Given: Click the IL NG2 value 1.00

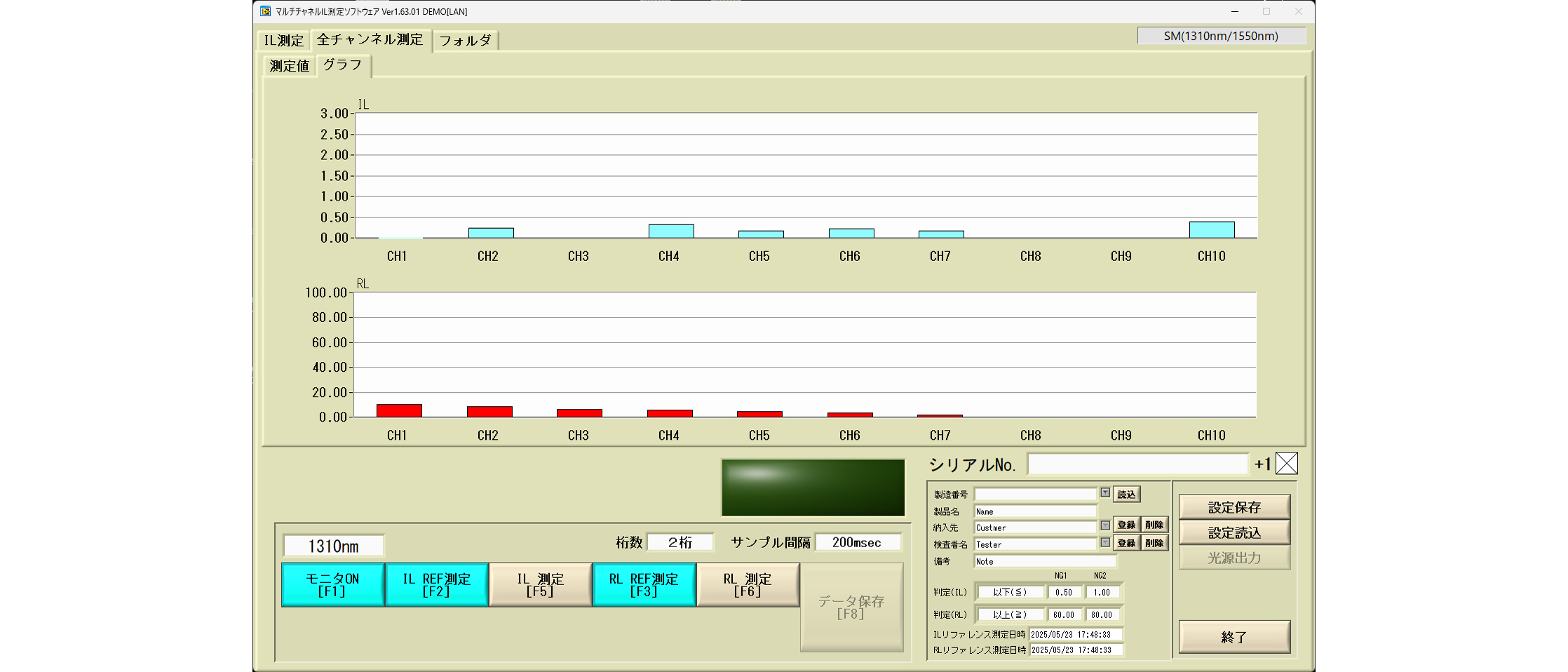Looking at the screenshot, I should point(1102,593).
